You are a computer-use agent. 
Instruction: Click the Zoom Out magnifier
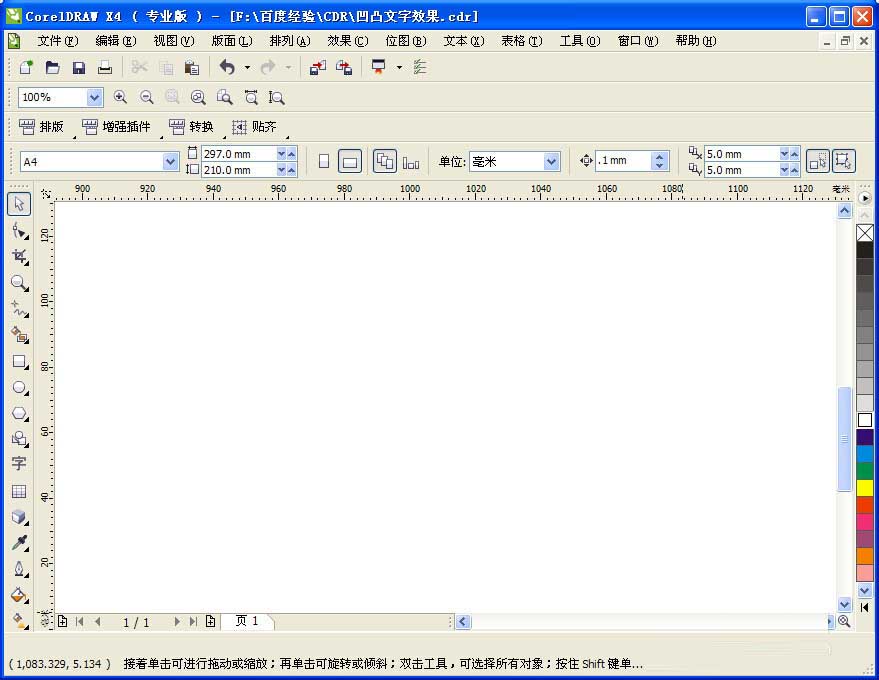146,98
